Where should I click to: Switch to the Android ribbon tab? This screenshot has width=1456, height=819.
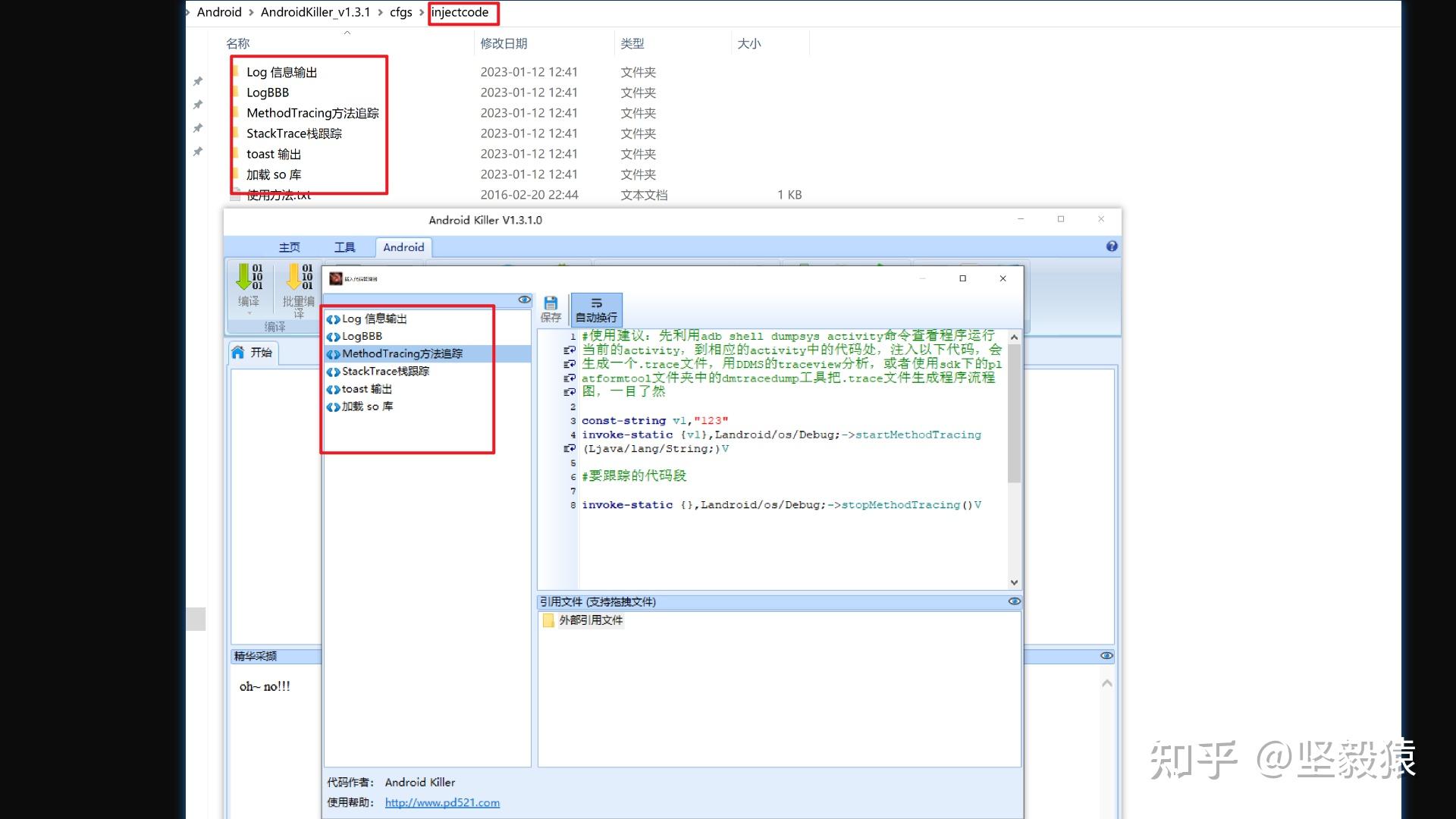(403, 247)
